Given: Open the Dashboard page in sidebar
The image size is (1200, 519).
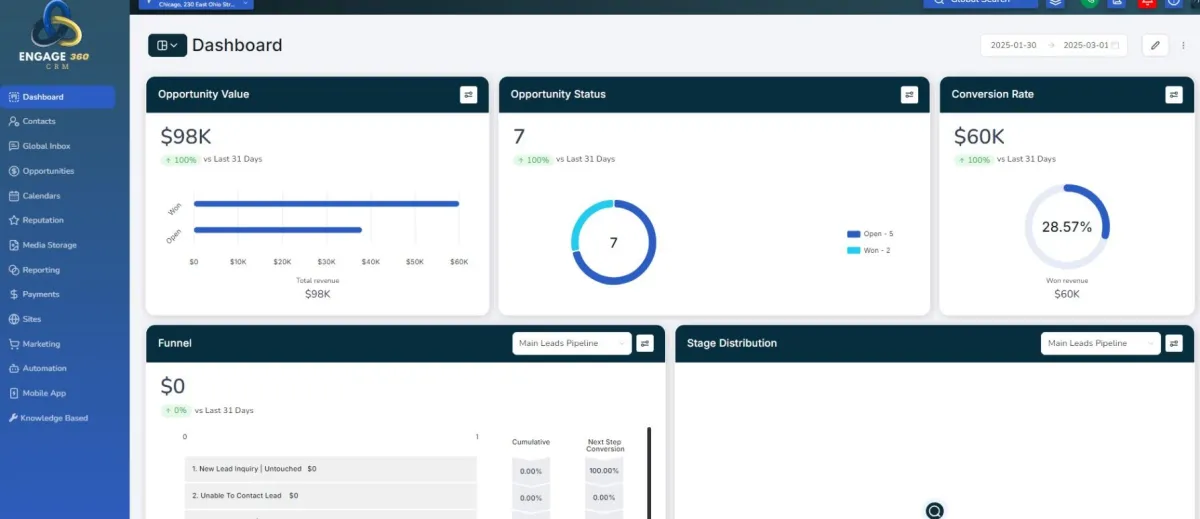Looking at the screenshot, I should (x=58, y=97).
